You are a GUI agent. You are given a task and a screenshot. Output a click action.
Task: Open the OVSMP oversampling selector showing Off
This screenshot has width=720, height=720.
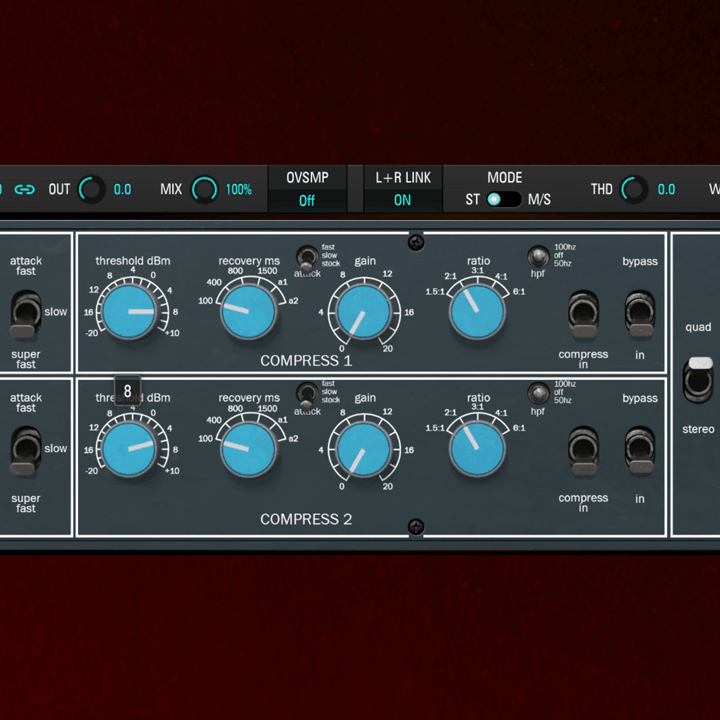307,200
